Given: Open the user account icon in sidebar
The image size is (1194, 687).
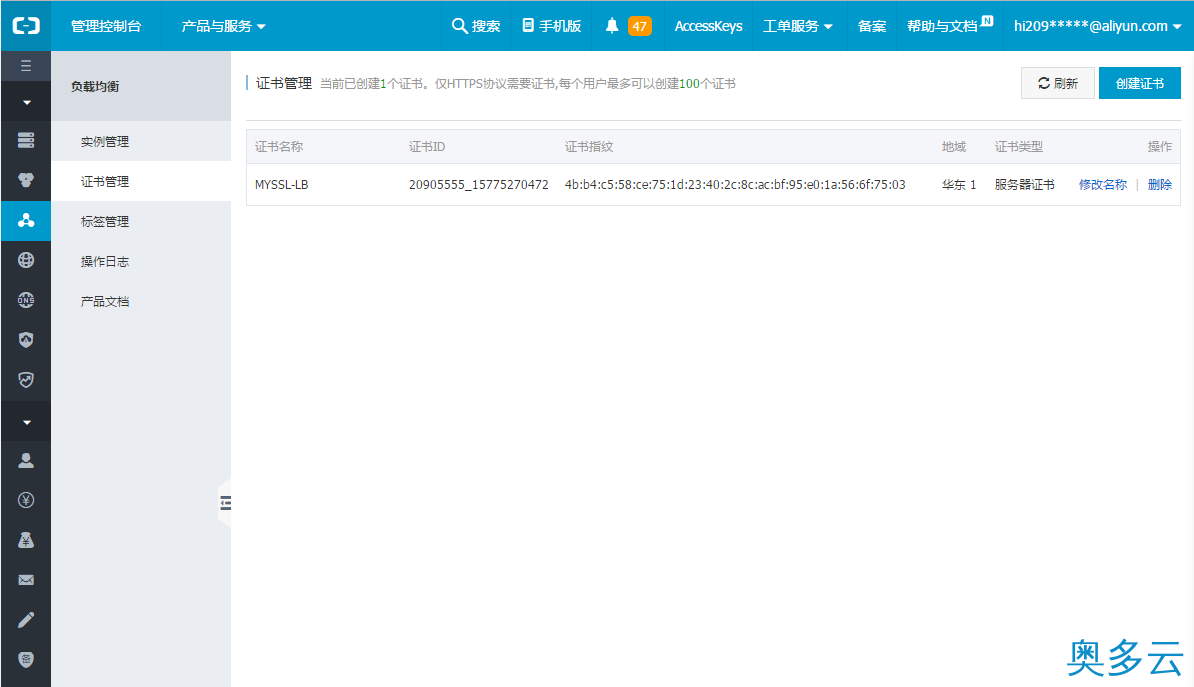Looking at the screenshot, I should coord(26,460).
